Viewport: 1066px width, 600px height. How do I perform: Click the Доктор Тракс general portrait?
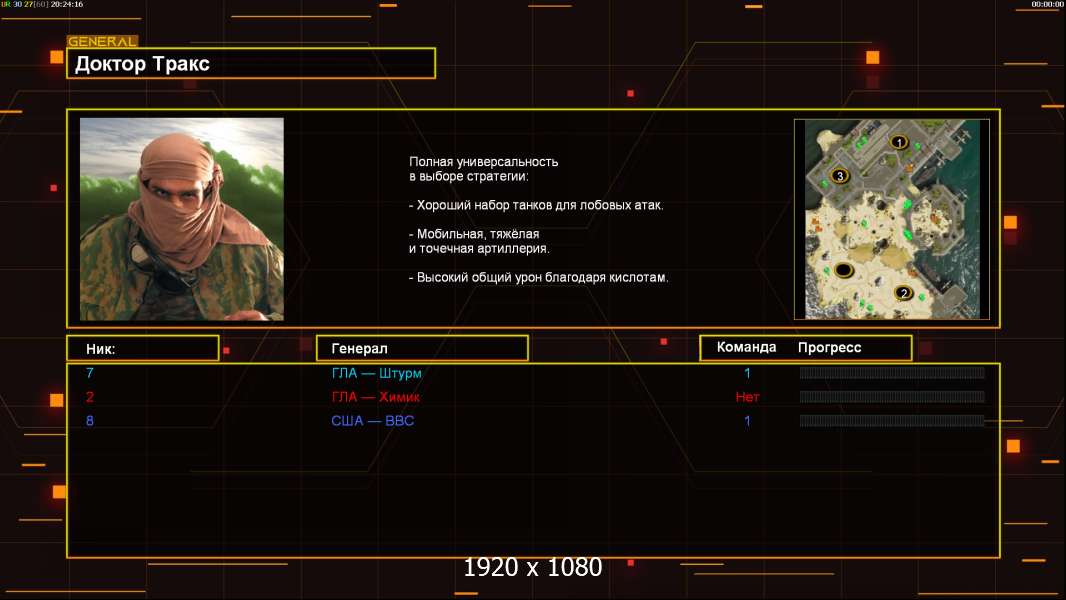182,219
